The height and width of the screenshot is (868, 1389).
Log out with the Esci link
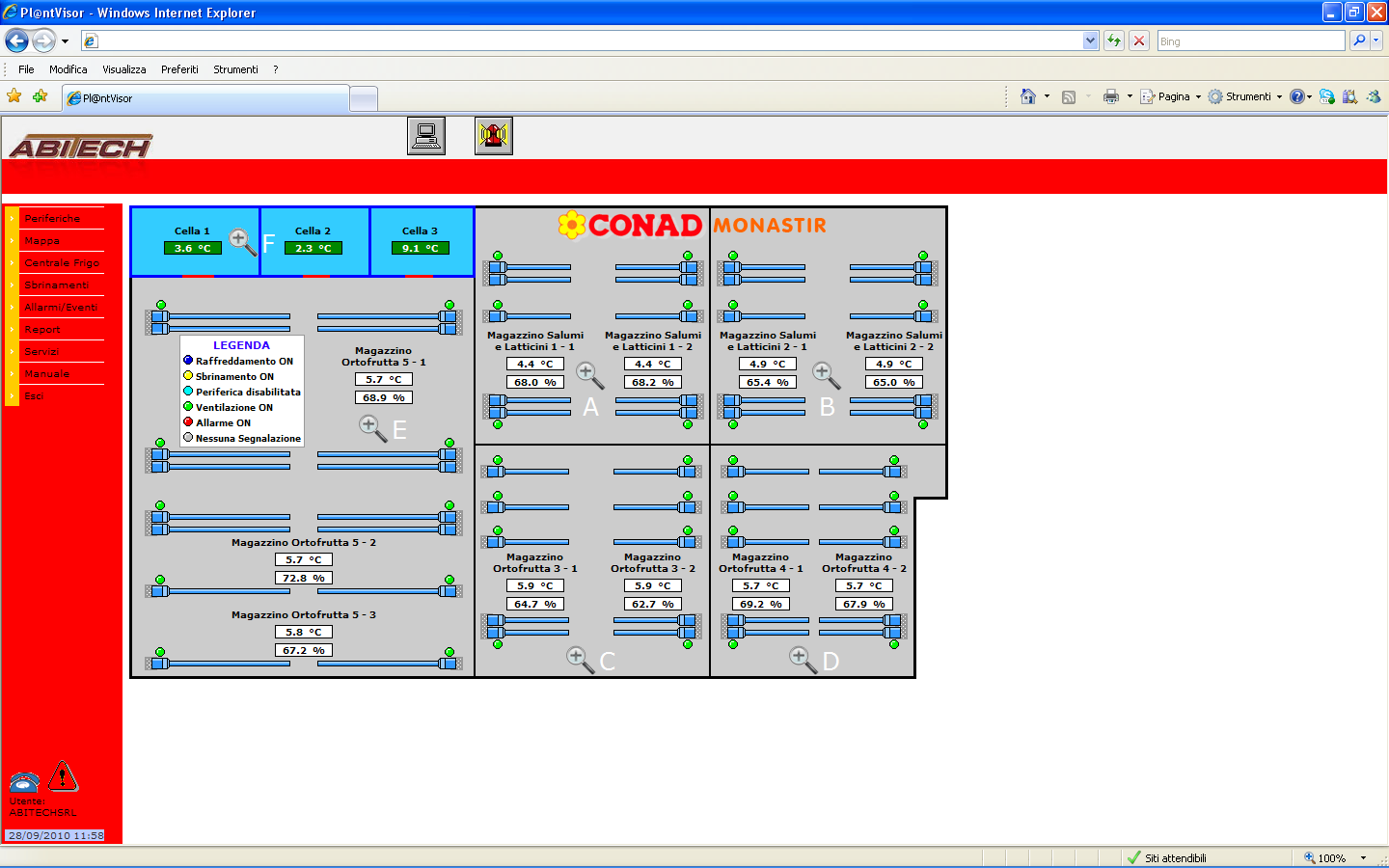(x=34, y=396)
